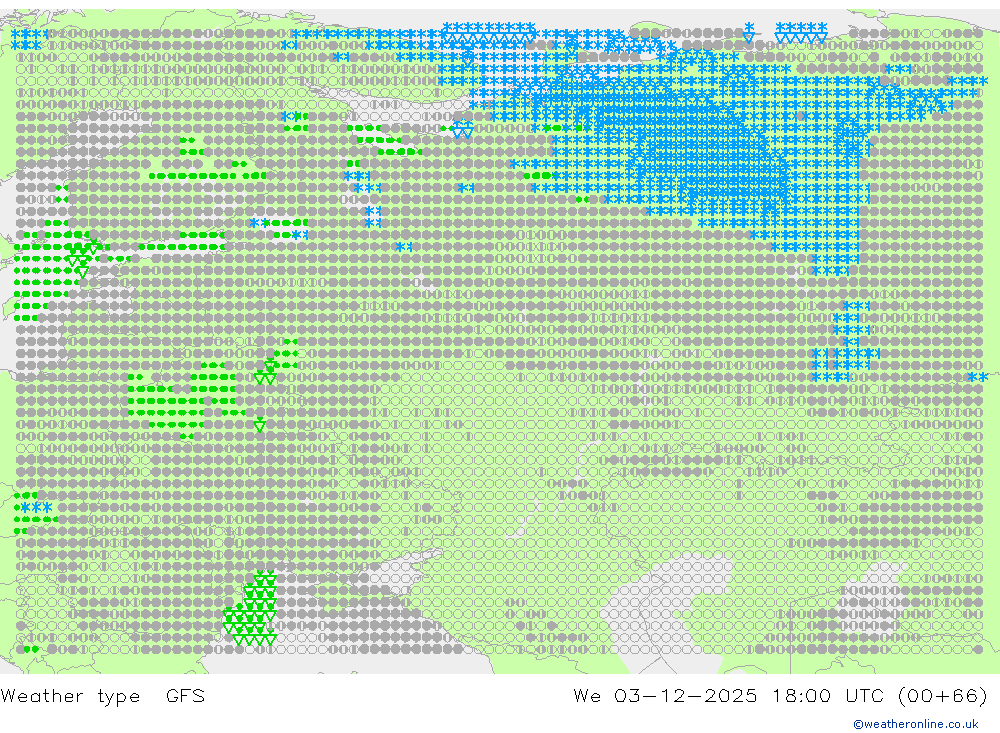The height and width of the screenshot is (733, 1000).
Task: Click the 'Weather type GFS' caption
Action: click(x=103, y=695)
